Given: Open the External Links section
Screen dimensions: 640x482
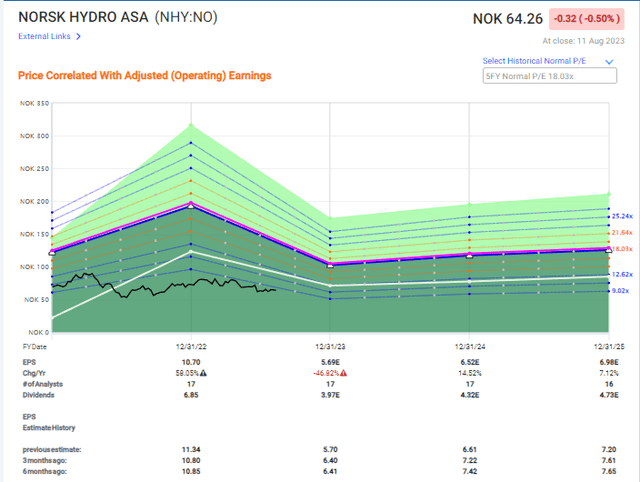Looking at the screenshot, I should coord(44,37).
